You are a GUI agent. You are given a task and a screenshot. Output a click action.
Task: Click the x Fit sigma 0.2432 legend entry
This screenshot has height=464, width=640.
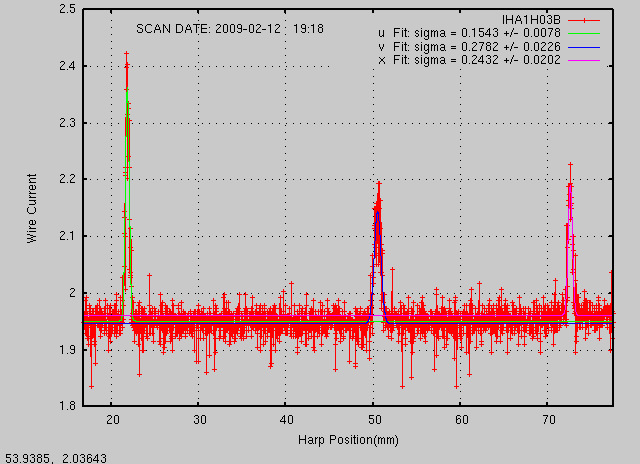coord(489,60)
